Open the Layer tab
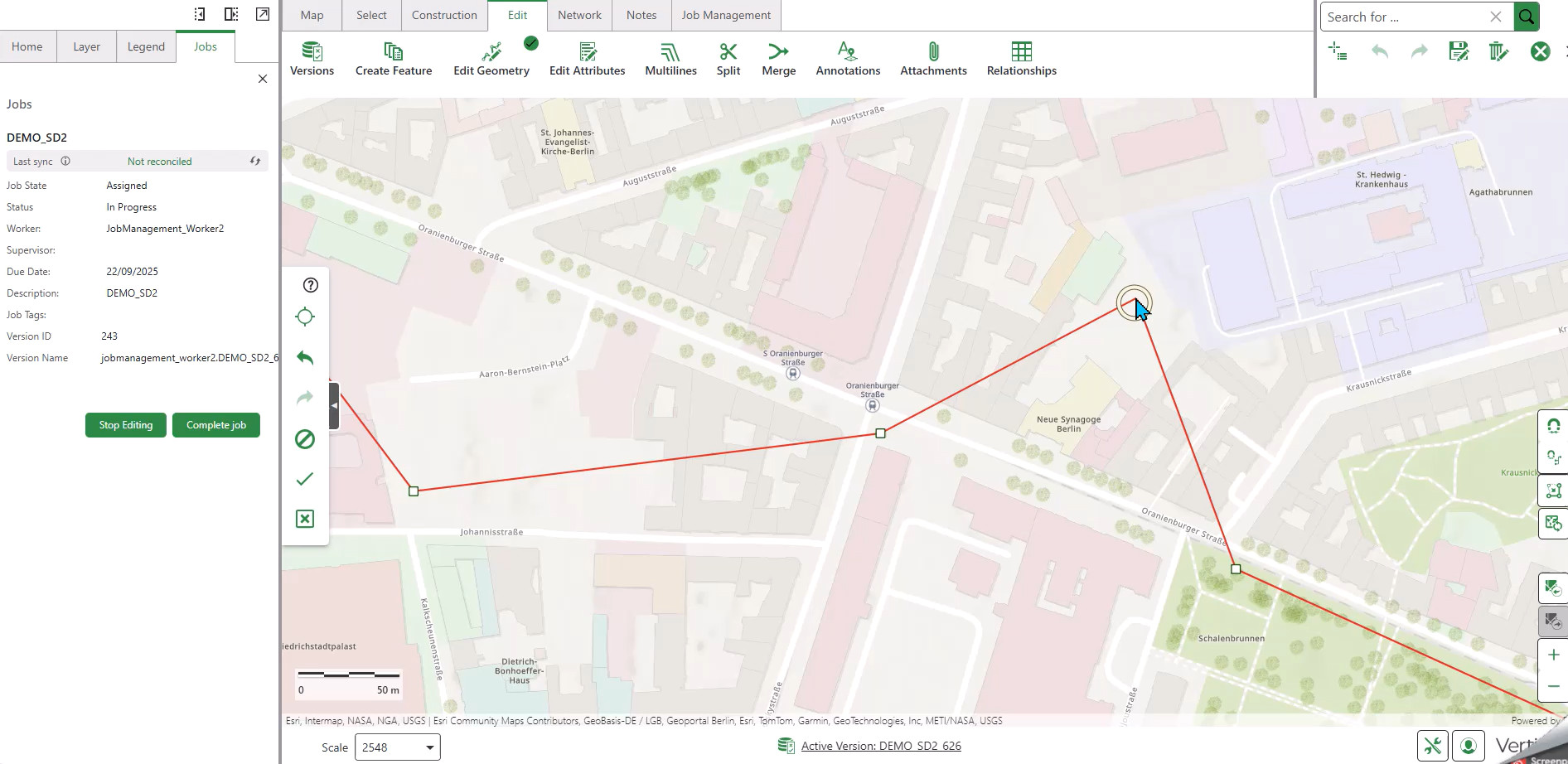The height and width of the screenshot is (764, 1568). (x=86, y=46)
